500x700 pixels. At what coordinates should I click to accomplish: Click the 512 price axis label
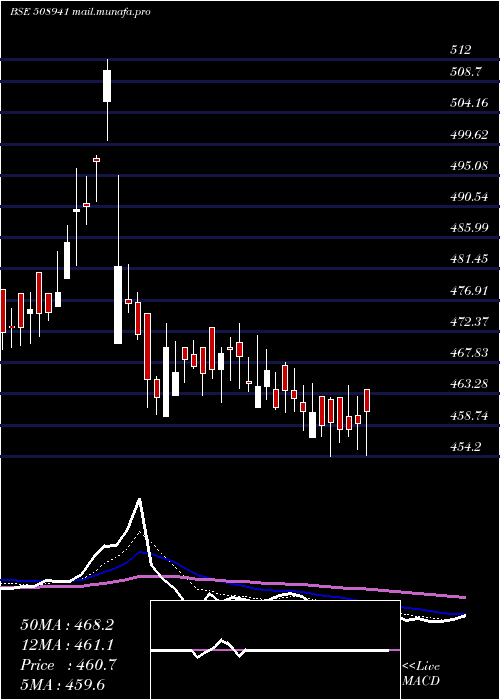tap(460, 50)
